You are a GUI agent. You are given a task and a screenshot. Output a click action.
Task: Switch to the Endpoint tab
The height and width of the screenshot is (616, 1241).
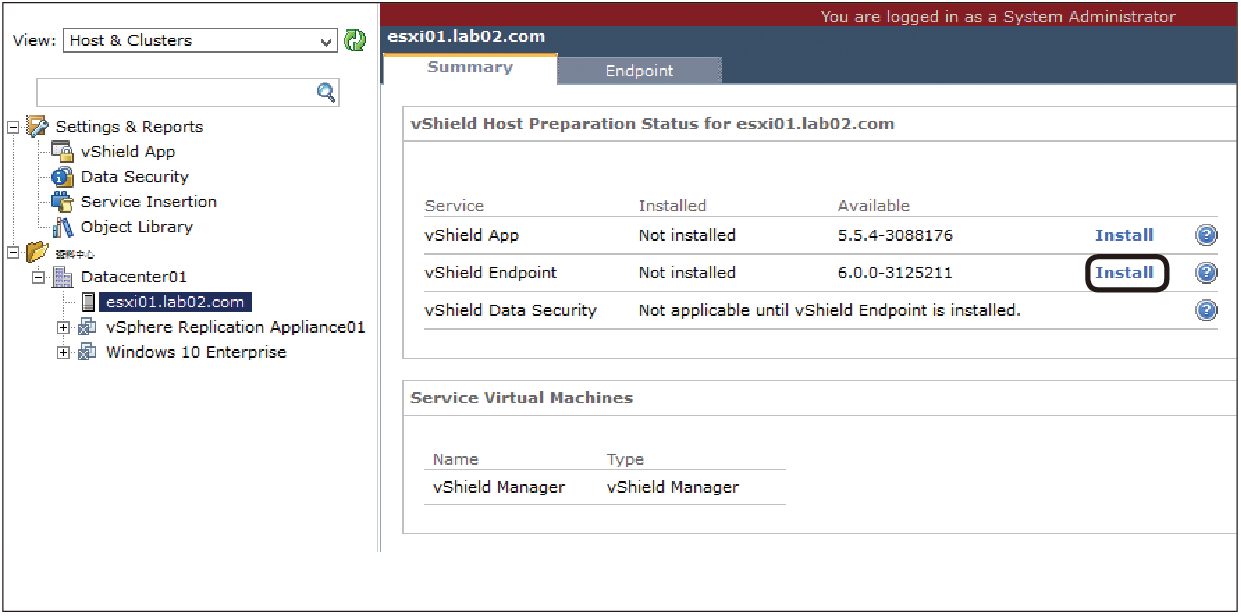pyautogui.click(x=640, y=71)
